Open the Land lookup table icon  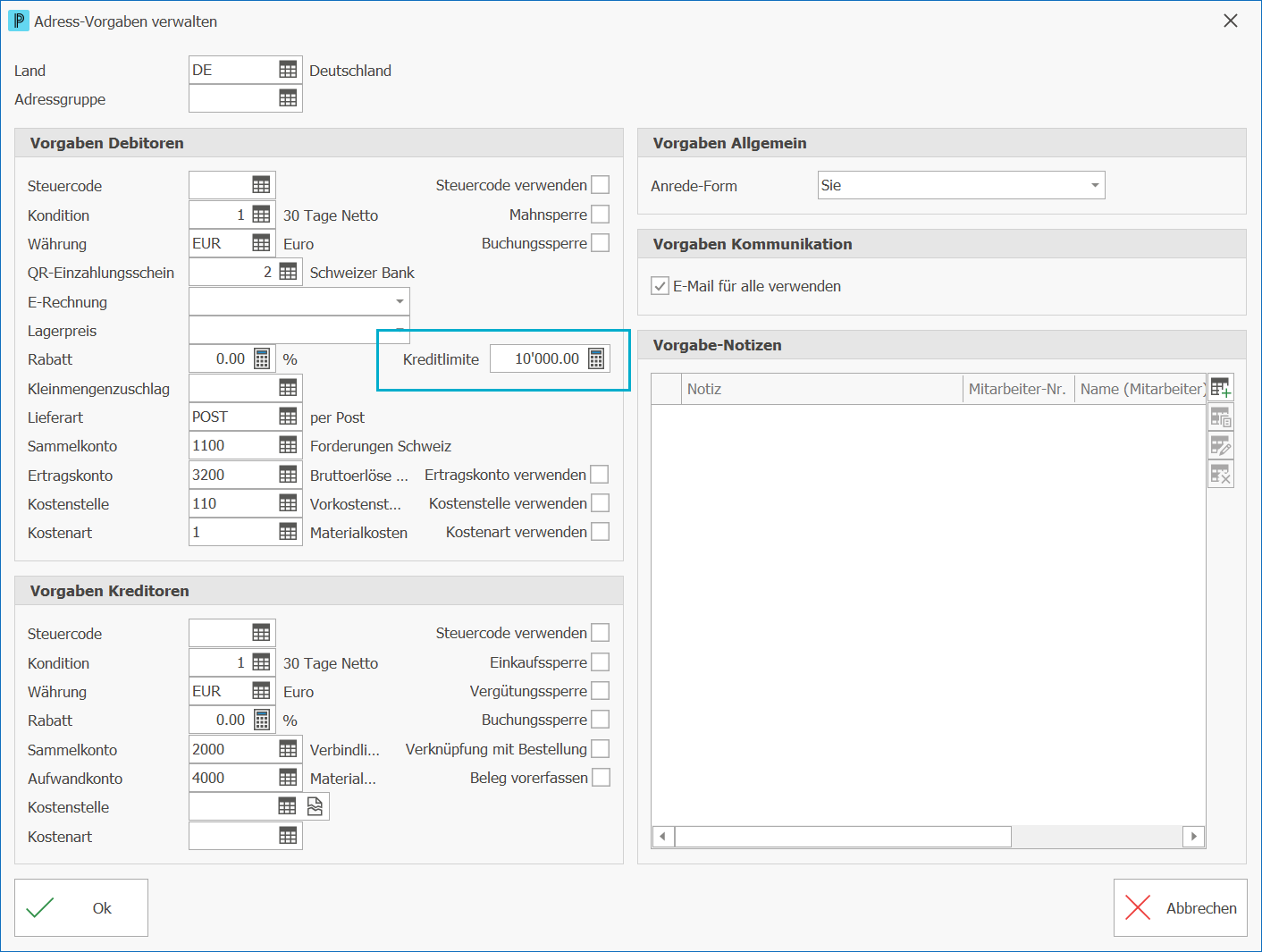coord(288,70)
